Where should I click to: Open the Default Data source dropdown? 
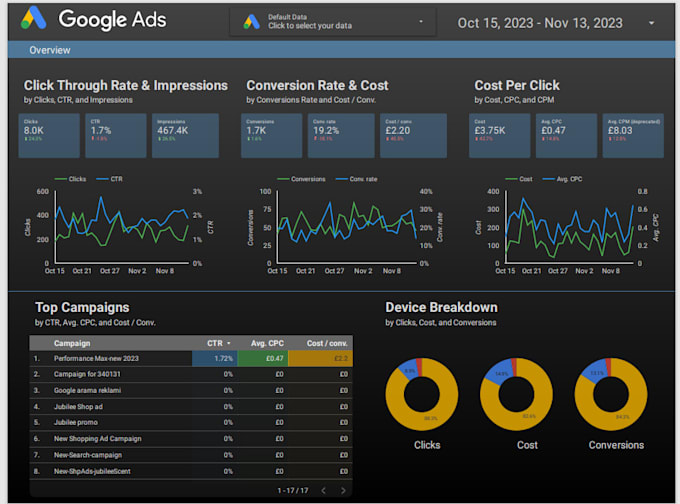point(333,22)
